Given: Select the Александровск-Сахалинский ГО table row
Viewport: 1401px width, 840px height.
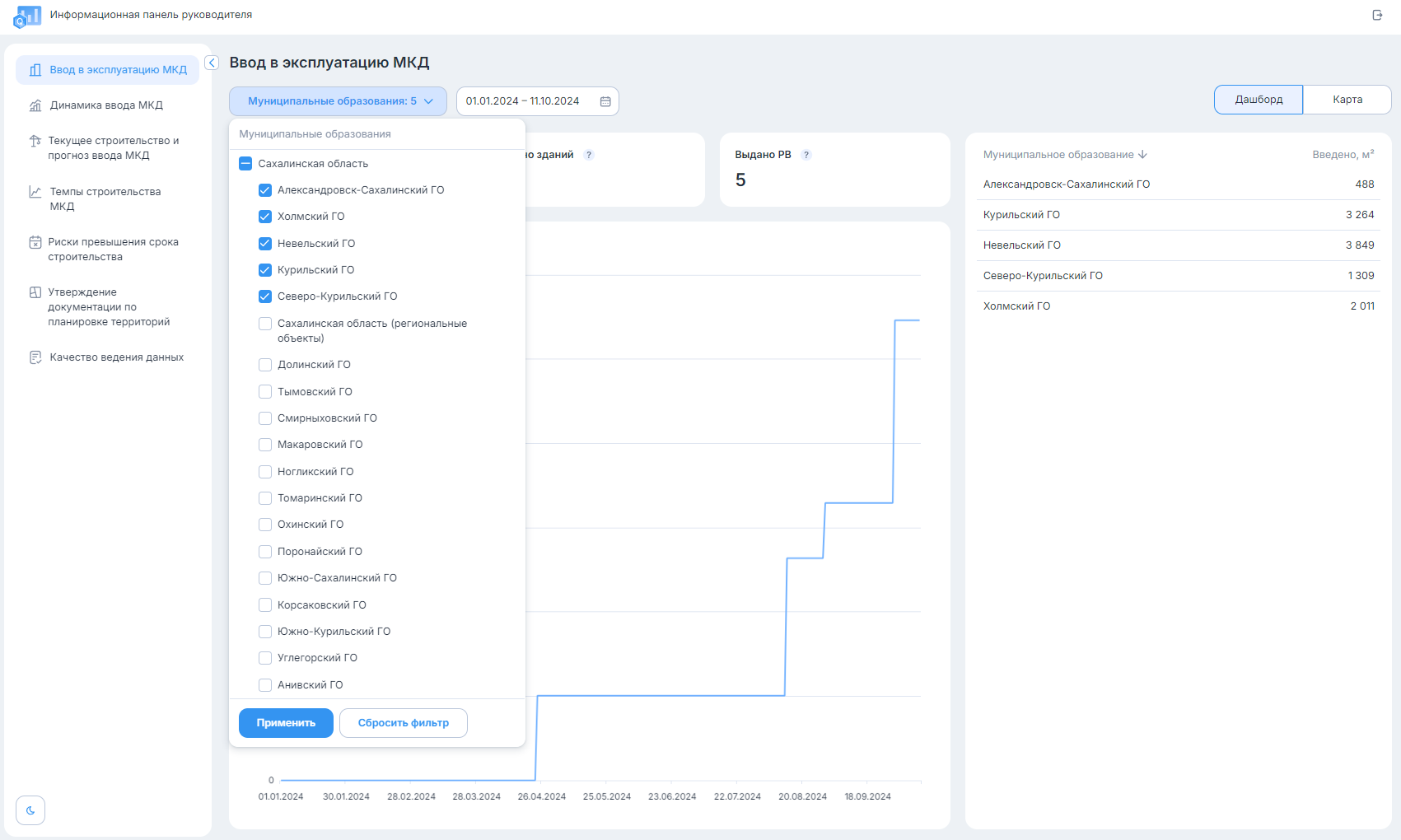Looking at the screenshot, I should coord(1179,184).
